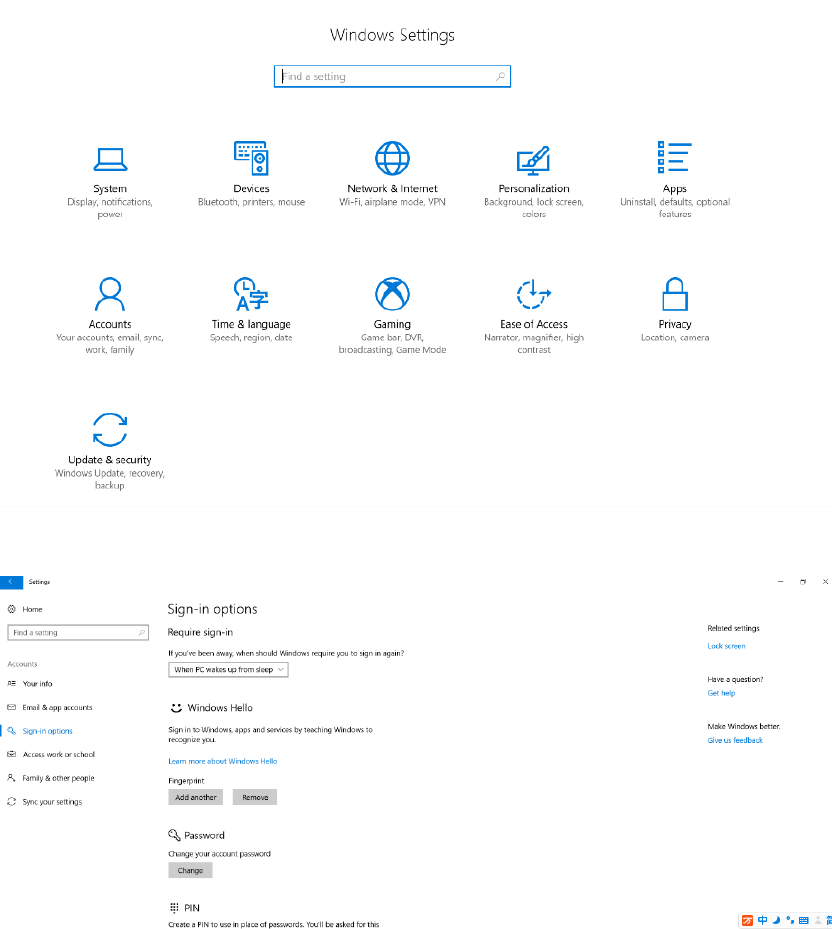832x929 pixels.
Task: Open the soft keyboard icon in IME toolbar
Action: click(804, 920)
